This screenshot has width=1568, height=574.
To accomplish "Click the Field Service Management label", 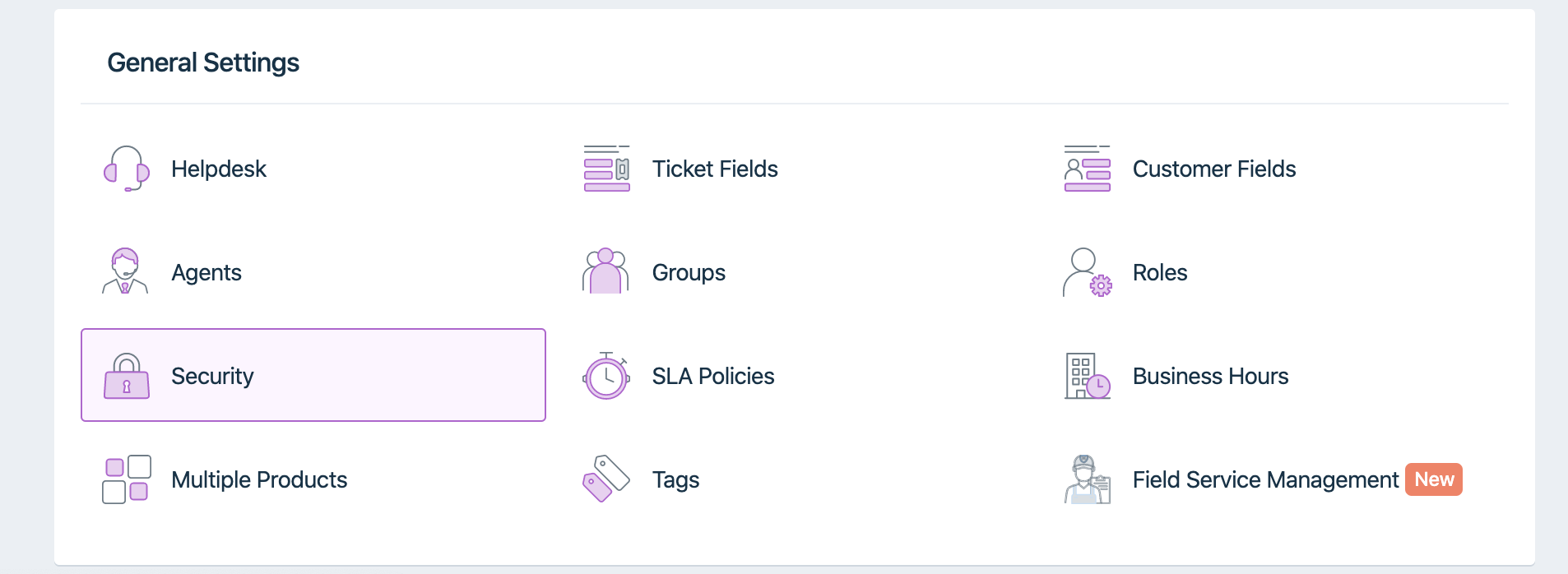I will click(1265, 479).
